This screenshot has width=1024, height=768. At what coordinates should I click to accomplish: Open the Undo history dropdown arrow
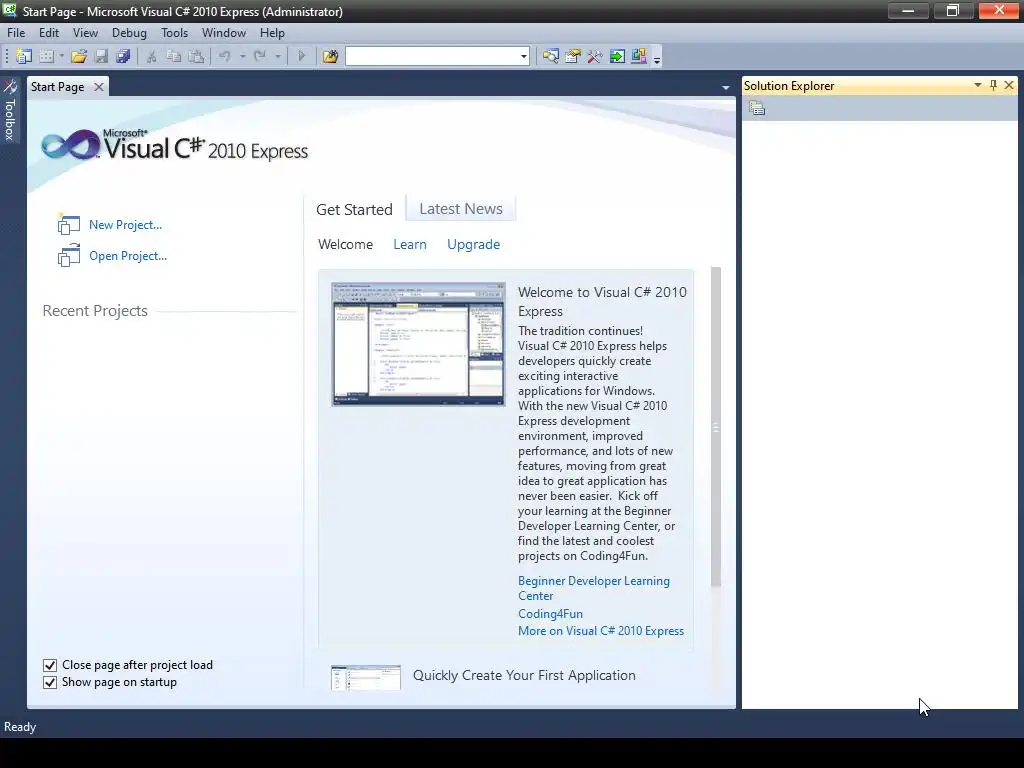pos(242,57)
